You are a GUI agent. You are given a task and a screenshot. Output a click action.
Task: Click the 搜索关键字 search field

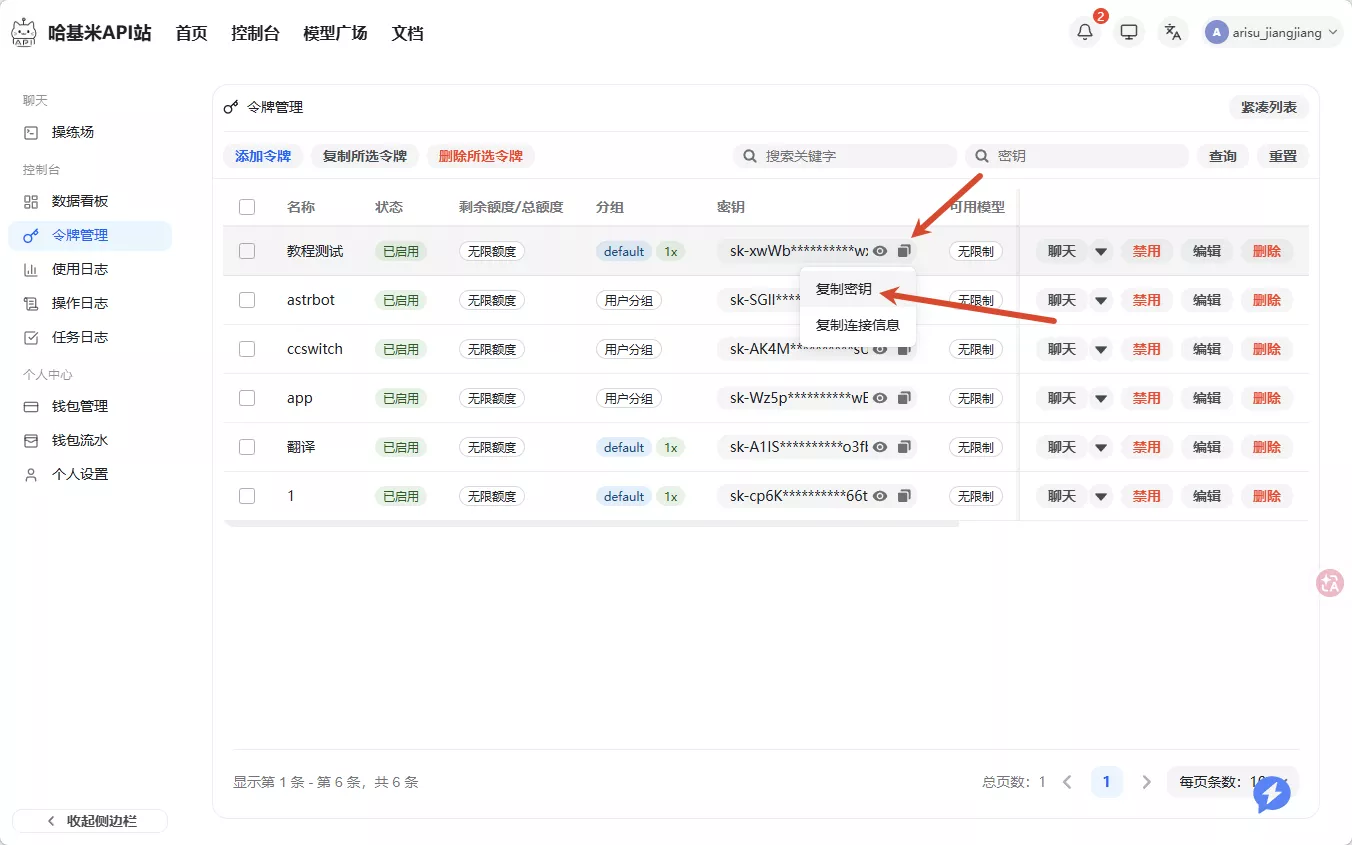coord(845,156)
